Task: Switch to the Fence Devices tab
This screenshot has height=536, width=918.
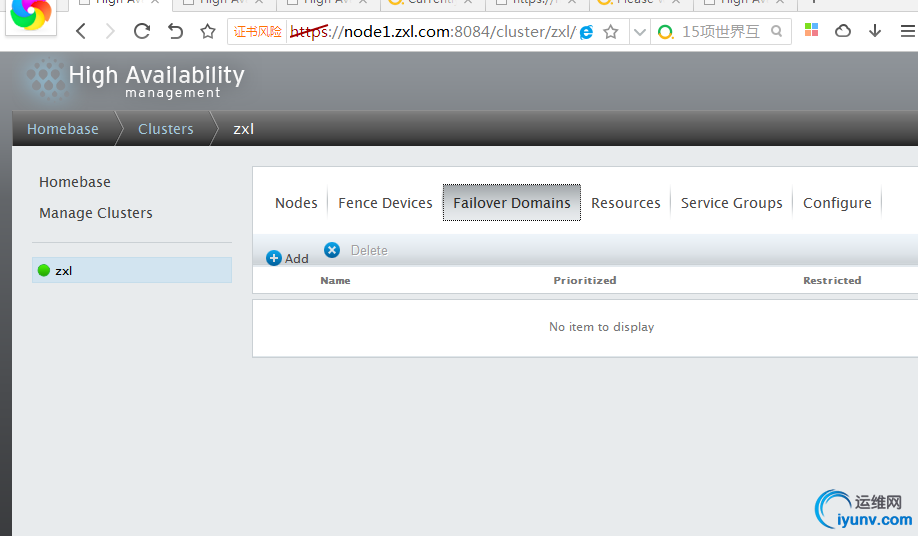Action: coord(385,203)
